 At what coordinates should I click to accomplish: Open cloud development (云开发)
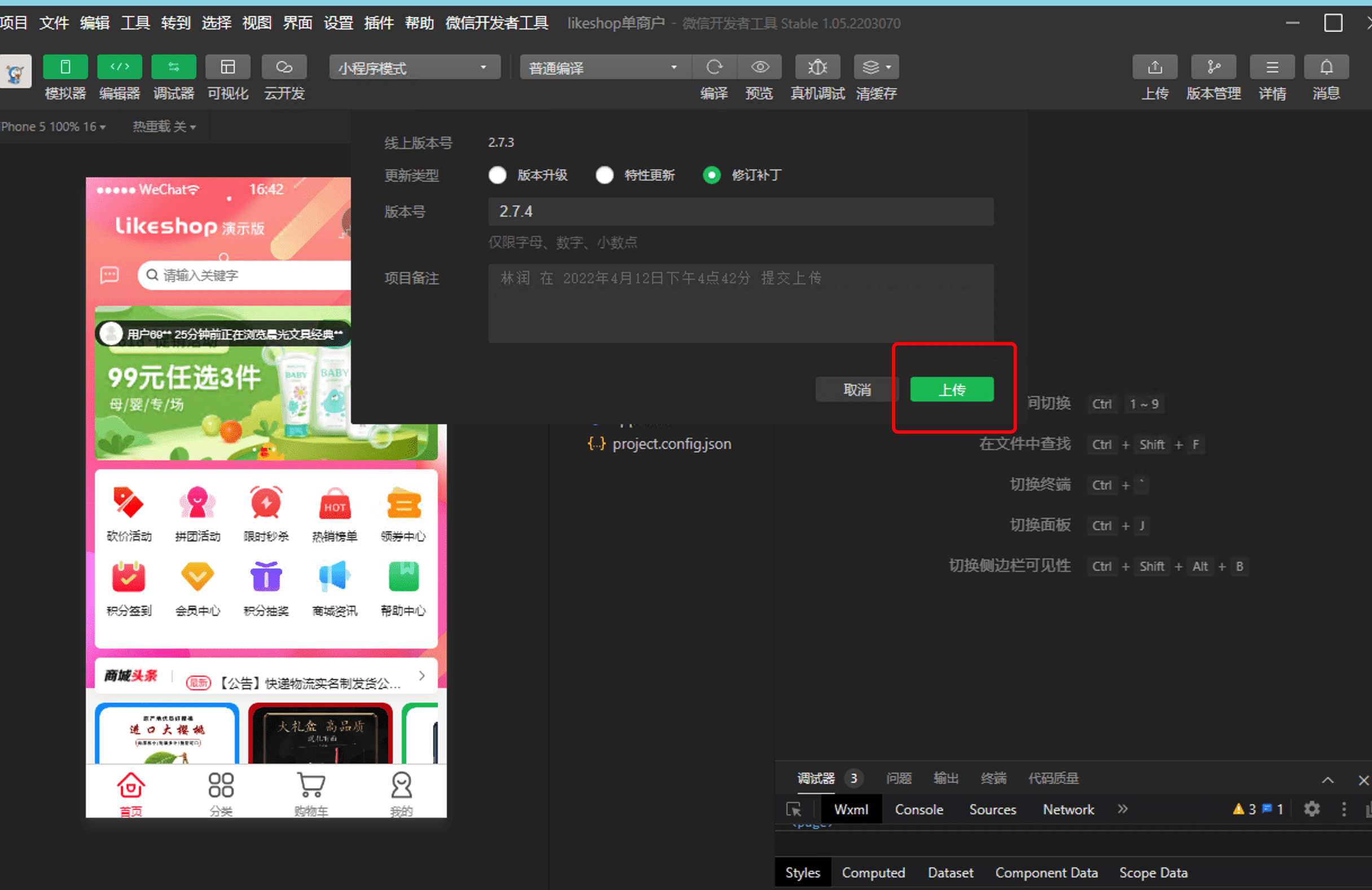tap(284, 68)
